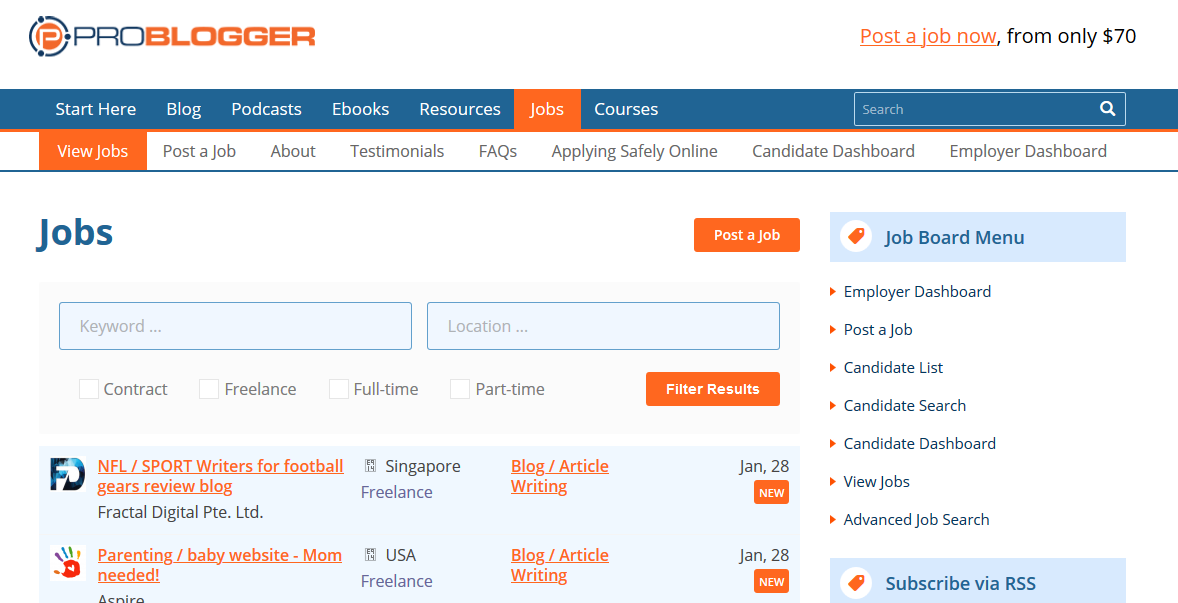Image resolution: width=1178 pixels, height=603 pixels.
Task: Open Candidate Search sidebar link
Action: [905, 406]
